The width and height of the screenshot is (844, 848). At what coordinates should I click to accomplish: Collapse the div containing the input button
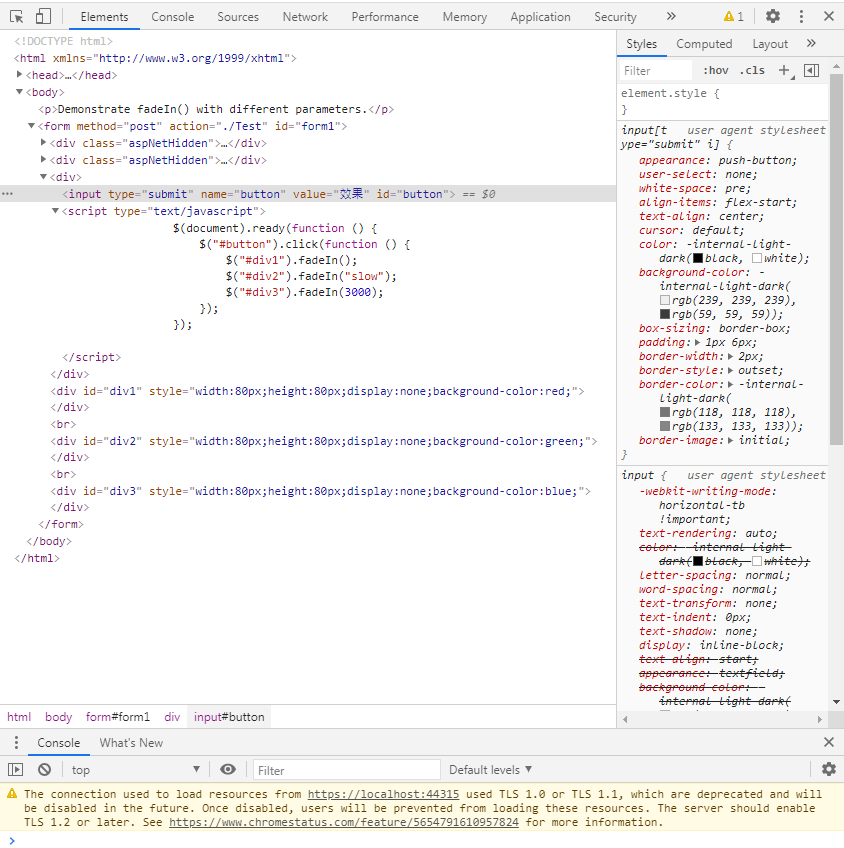click(x=43, y=176)
